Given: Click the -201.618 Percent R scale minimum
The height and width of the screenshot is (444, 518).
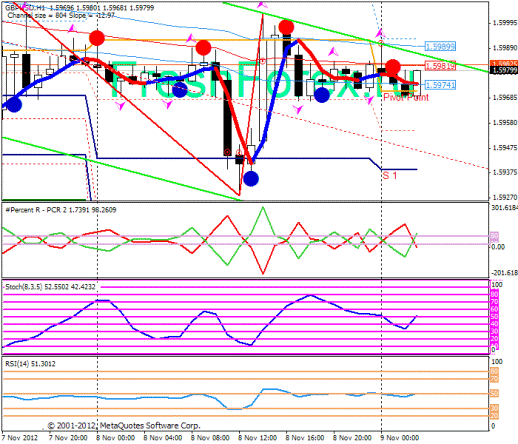Looking at the screenshot, I should tap(505, 273).
